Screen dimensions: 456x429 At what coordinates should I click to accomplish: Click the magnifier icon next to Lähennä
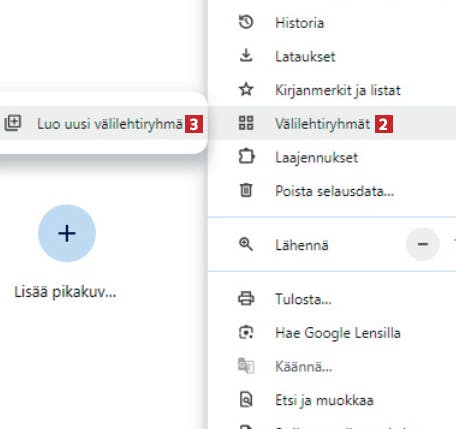(x=246, y=244)
